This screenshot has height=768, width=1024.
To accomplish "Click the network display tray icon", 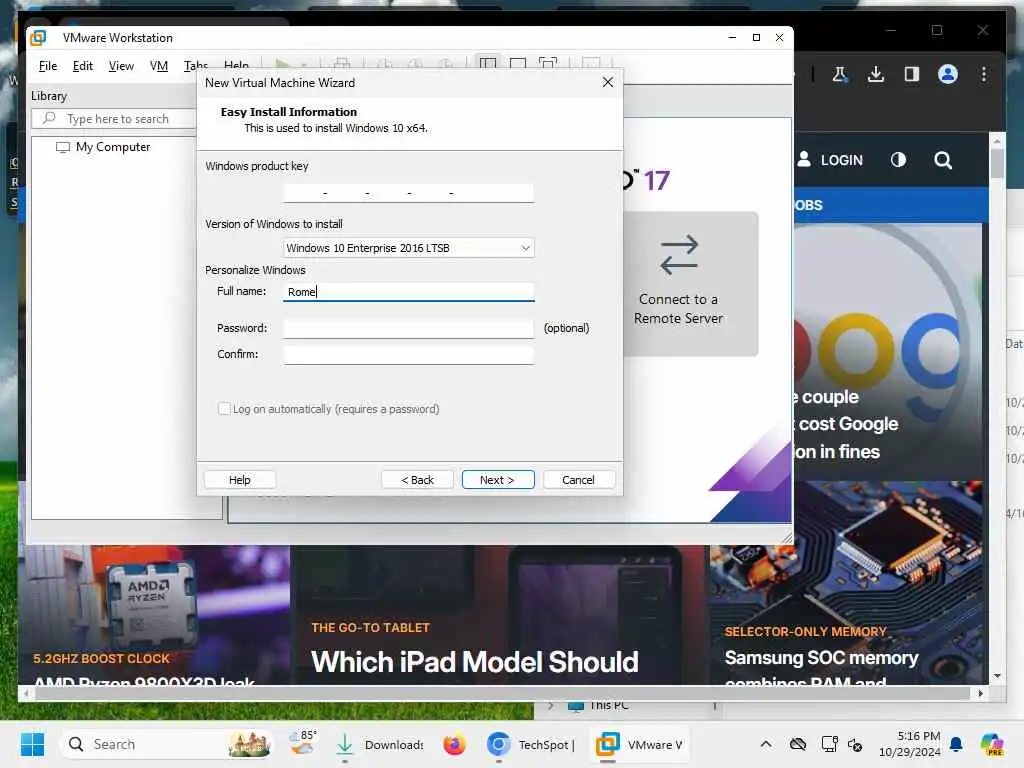I will pyautogui.click(x=829, y=744).
